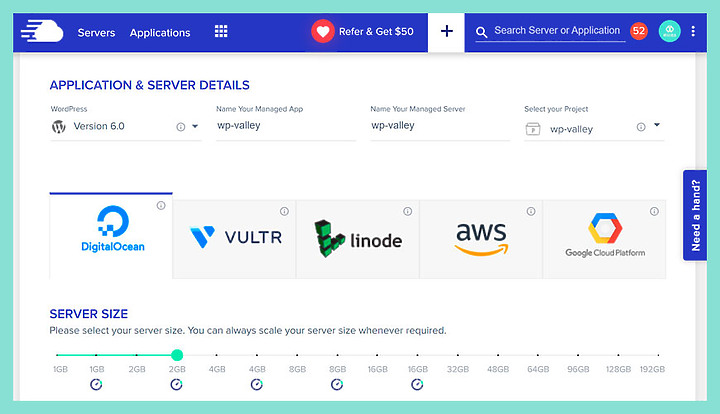The height and width of the screenshot is (414, 720).
Task: Click the plus add button
Action: (446, 31)
